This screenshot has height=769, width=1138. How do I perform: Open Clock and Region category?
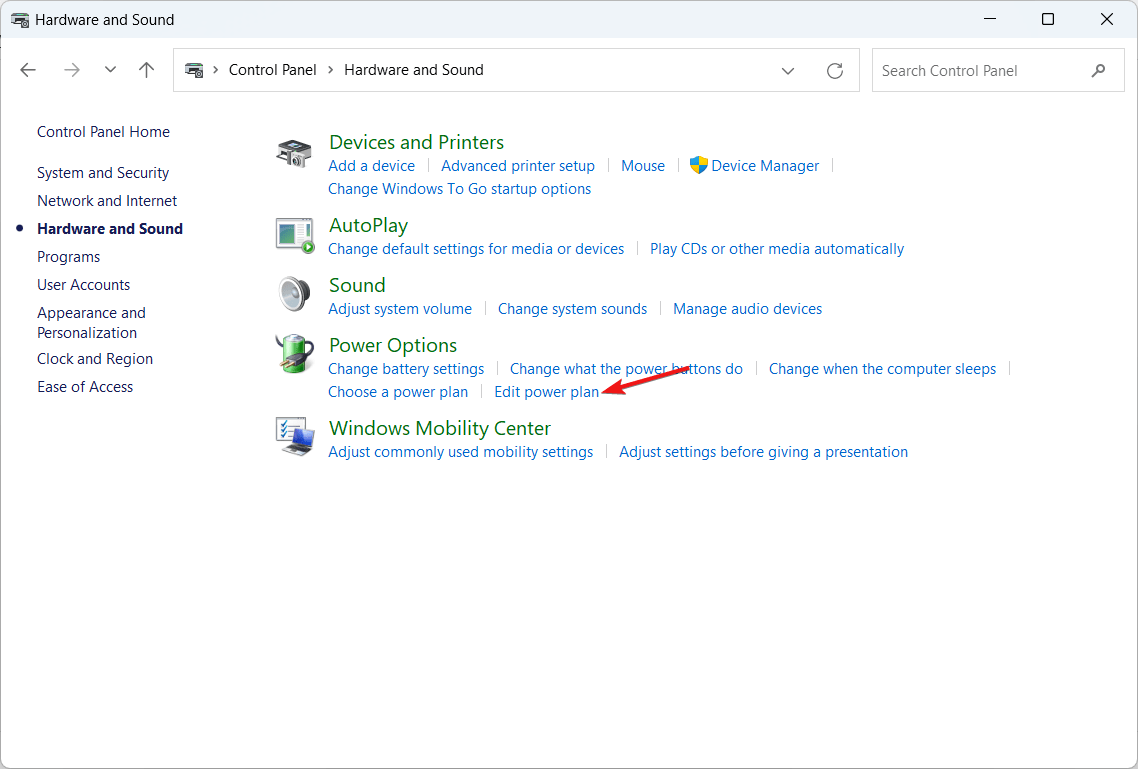point(95,358)
